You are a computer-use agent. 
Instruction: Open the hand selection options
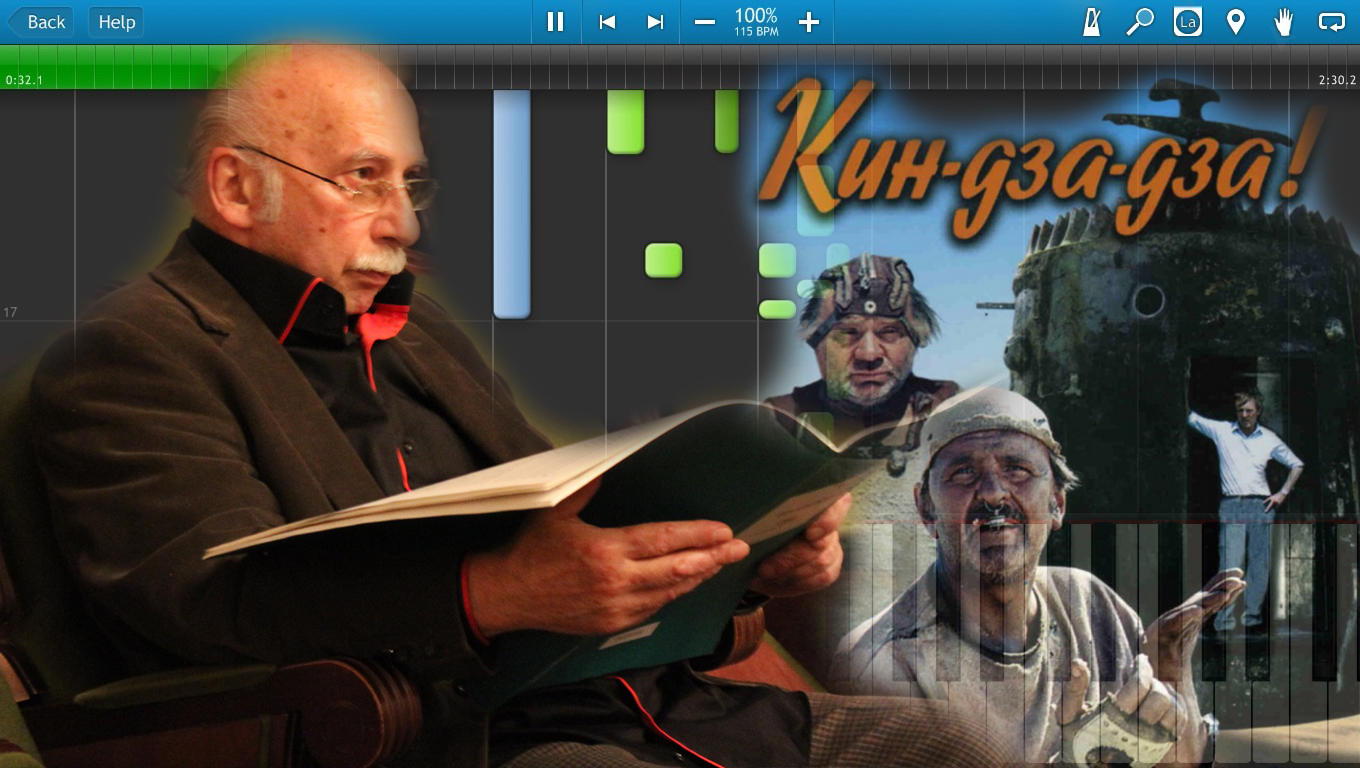point(1284,22)
